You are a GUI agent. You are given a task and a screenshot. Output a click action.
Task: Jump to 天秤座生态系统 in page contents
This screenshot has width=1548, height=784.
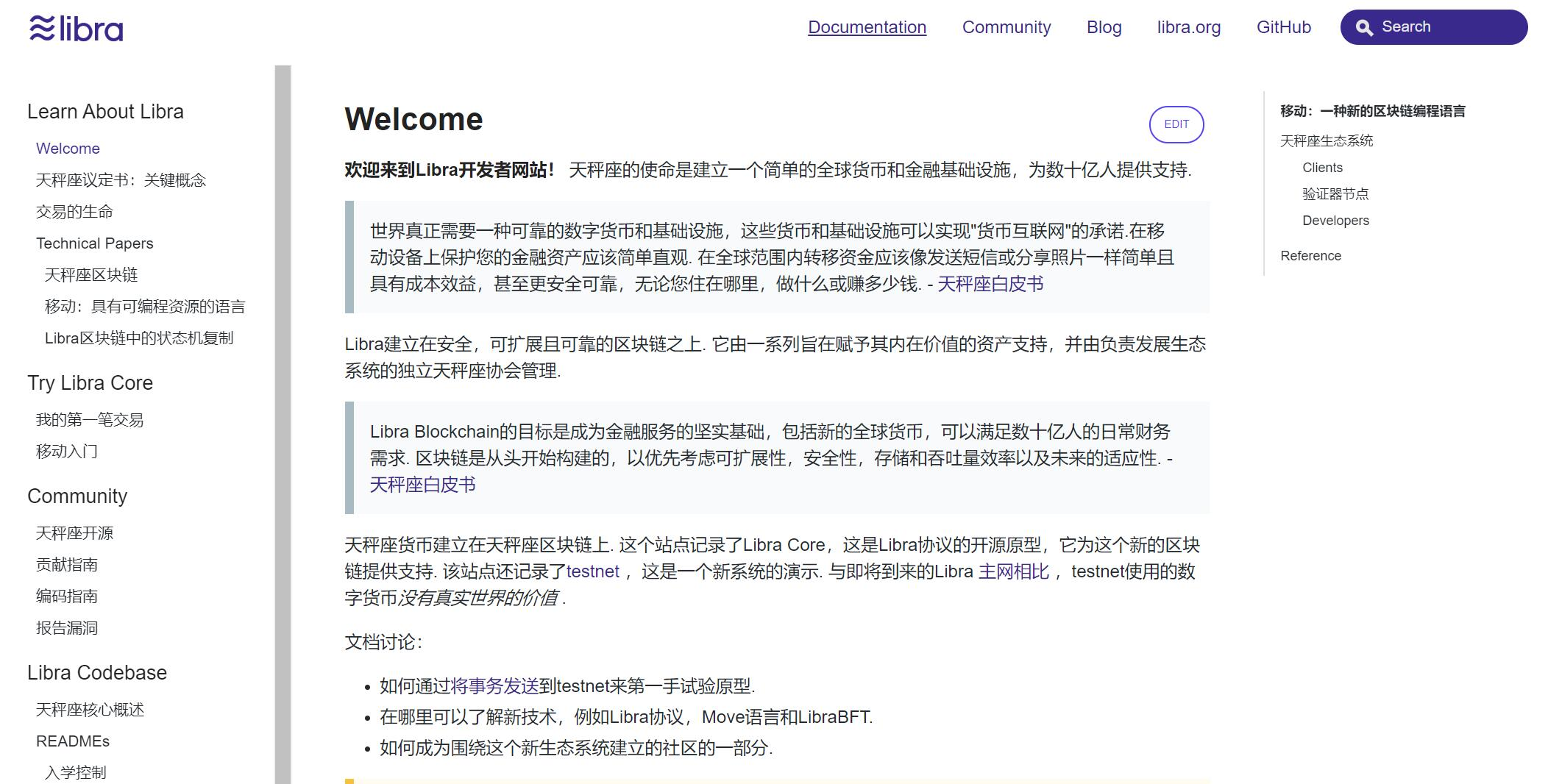tap(1327, 141)
